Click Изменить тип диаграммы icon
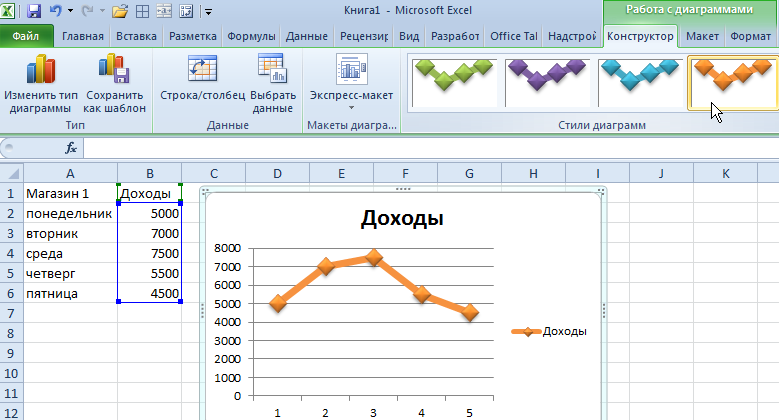The height and width of the screenshot is (420, 779). point(40,72)
